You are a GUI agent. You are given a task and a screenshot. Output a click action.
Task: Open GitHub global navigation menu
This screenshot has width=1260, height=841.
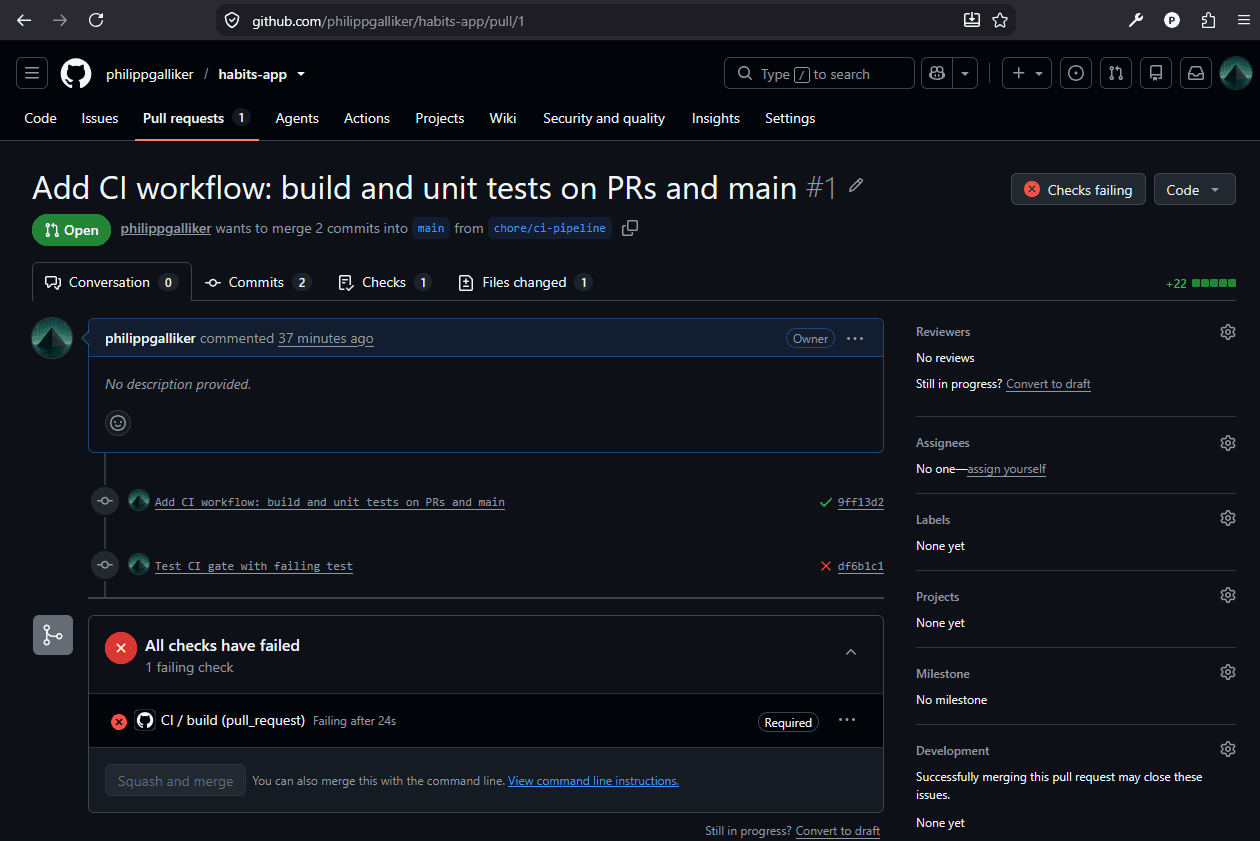pyautogui.click(x=32, y=73)
